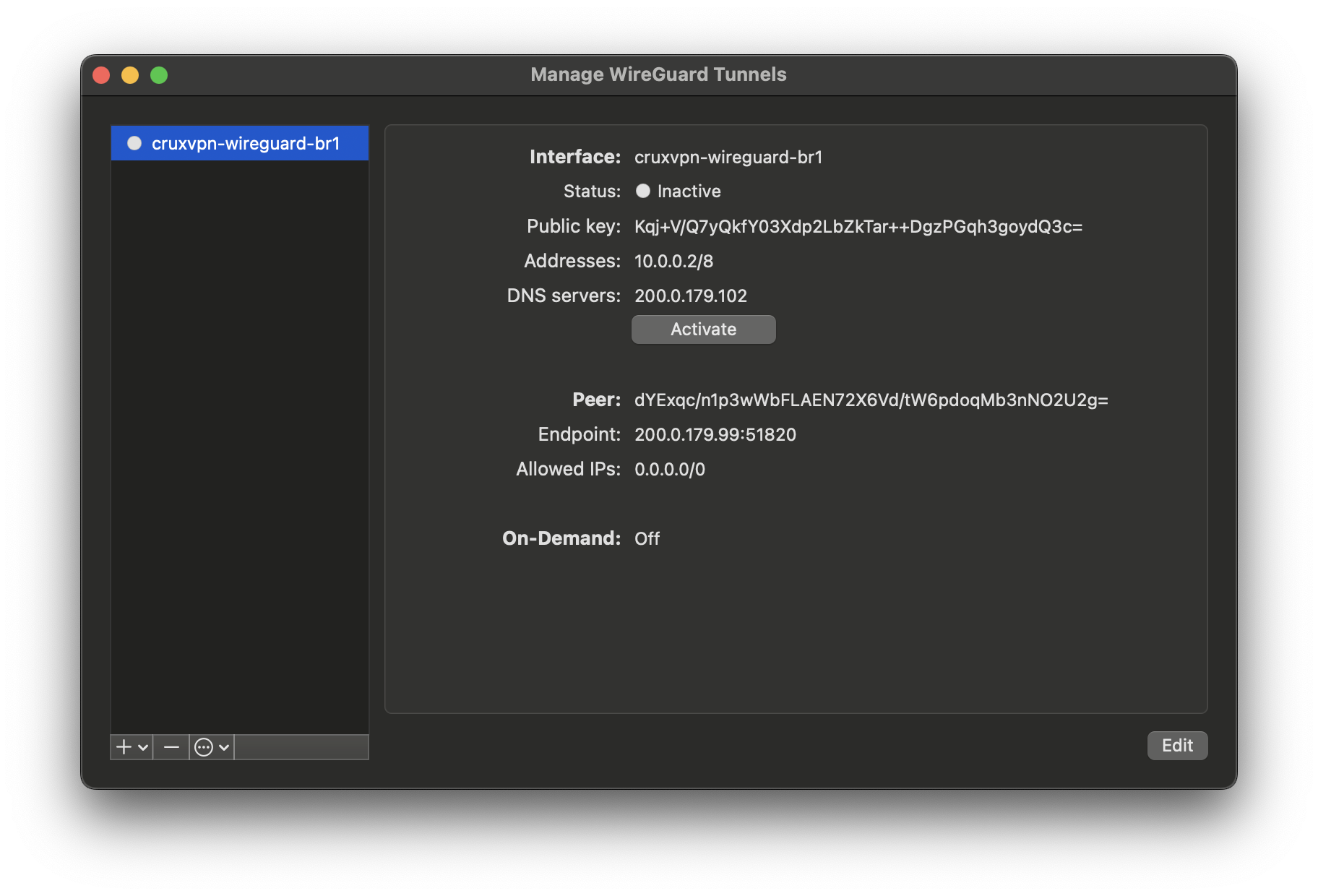Click the minus icon to remove the tunnel

[171, 746]
